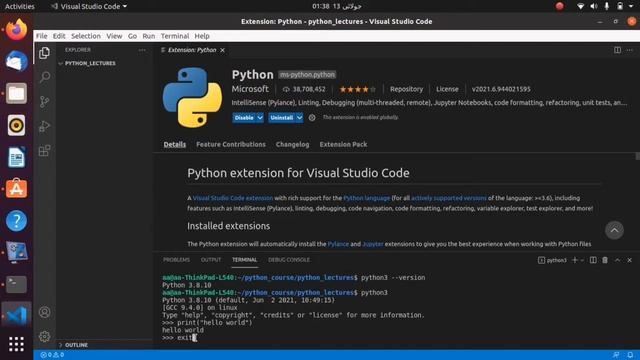Open the Help menu
The width and height of the screenshot is (640, 360).
click(x=202, y=36)
